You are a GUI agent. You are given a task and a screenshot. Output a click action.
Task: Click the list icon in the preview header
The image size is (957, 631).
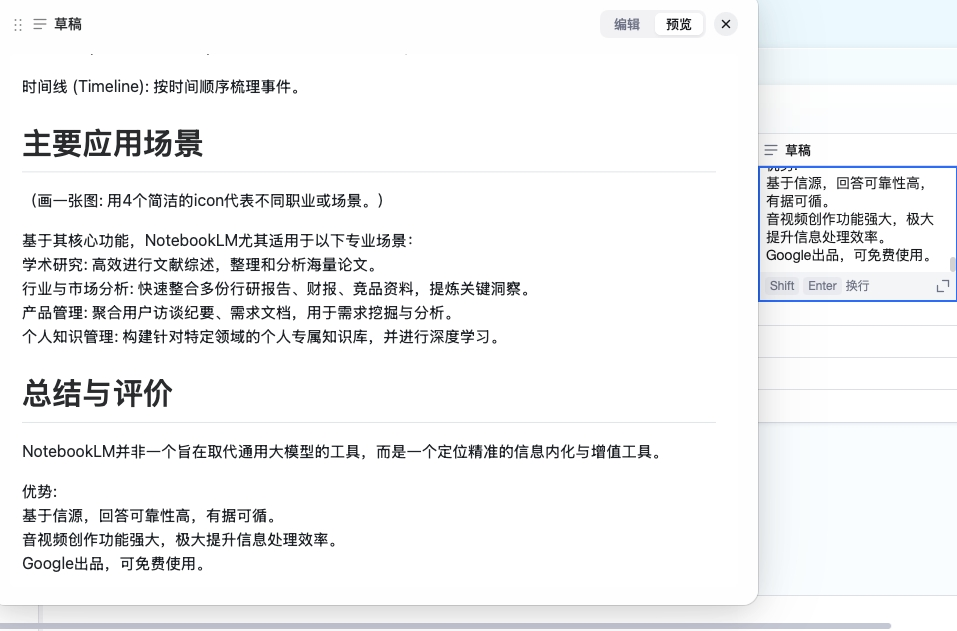pyautogui.click(x=40, y=24)
